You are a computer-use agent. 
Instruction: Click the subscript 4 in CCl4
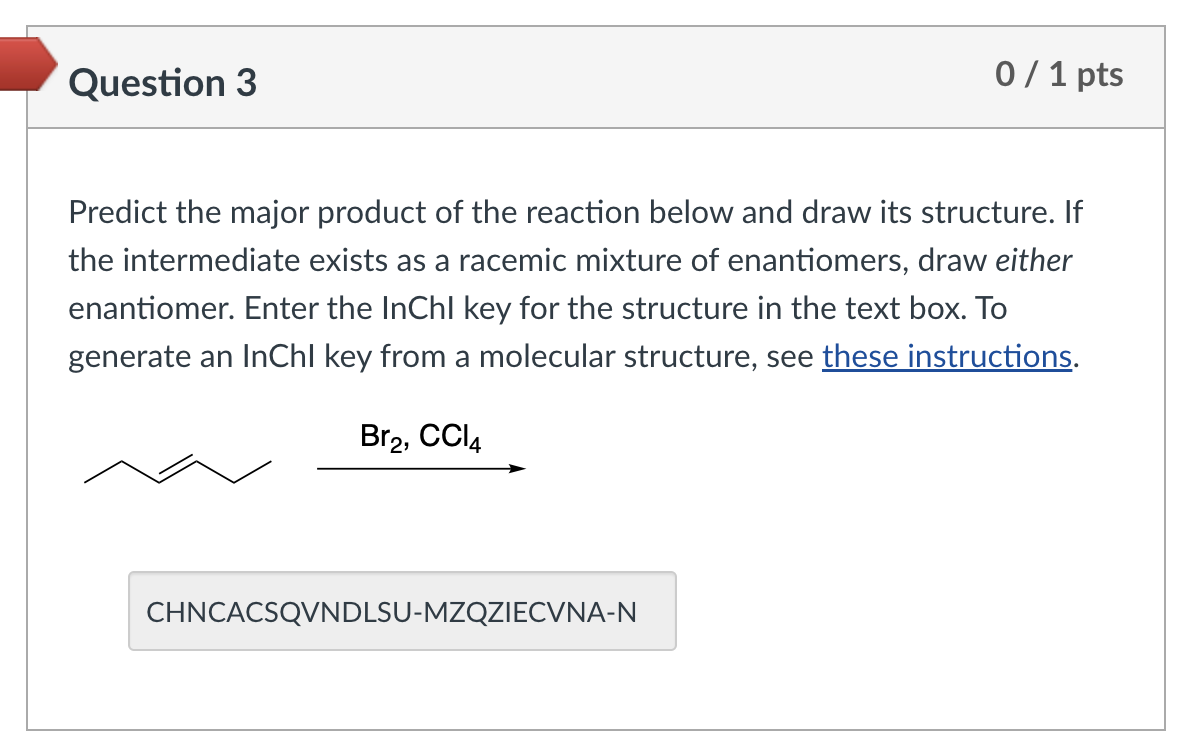477,445
